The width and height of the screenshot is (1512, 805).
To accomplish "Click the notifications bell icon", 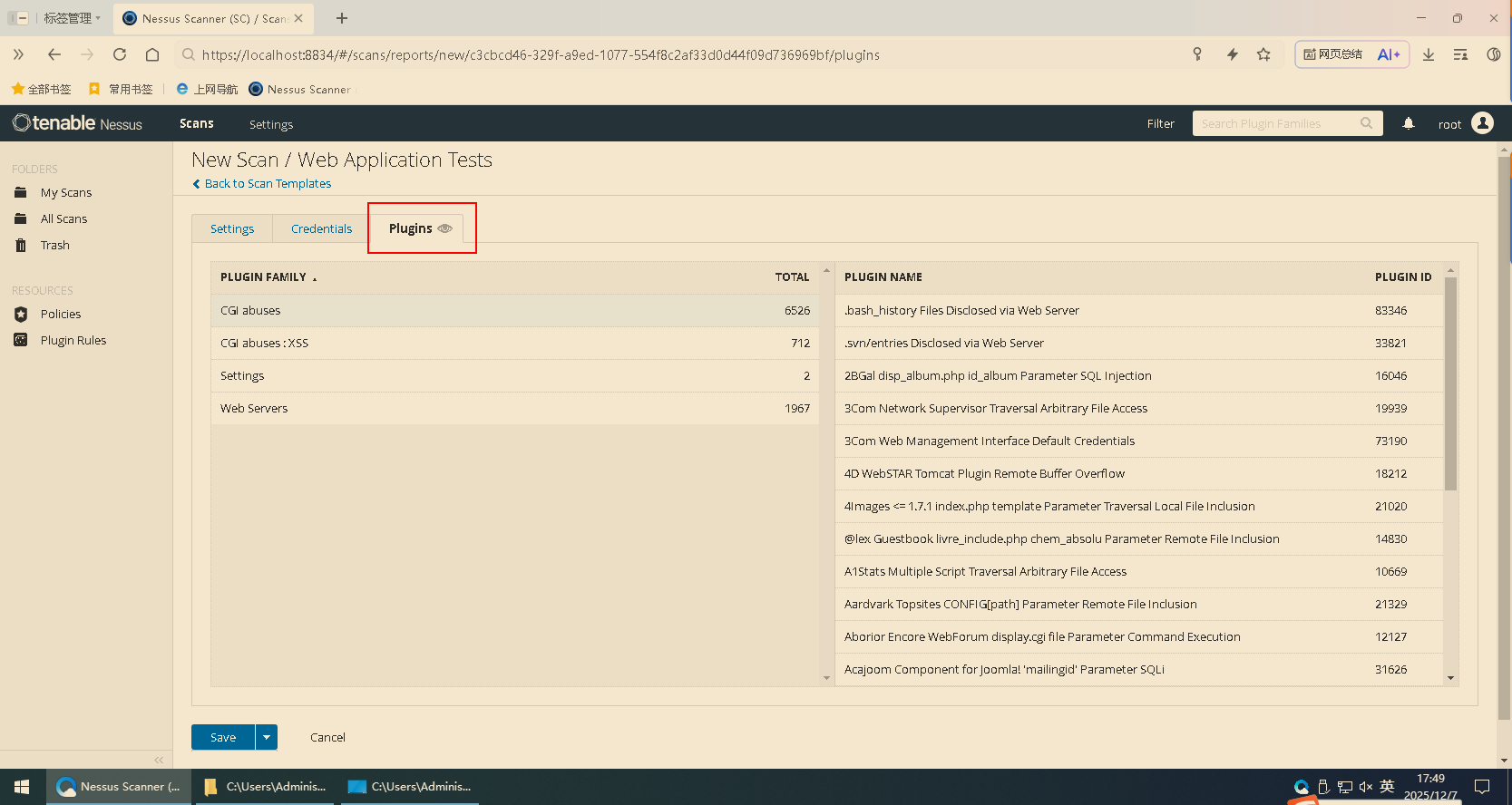I will tap(1409, 123).
